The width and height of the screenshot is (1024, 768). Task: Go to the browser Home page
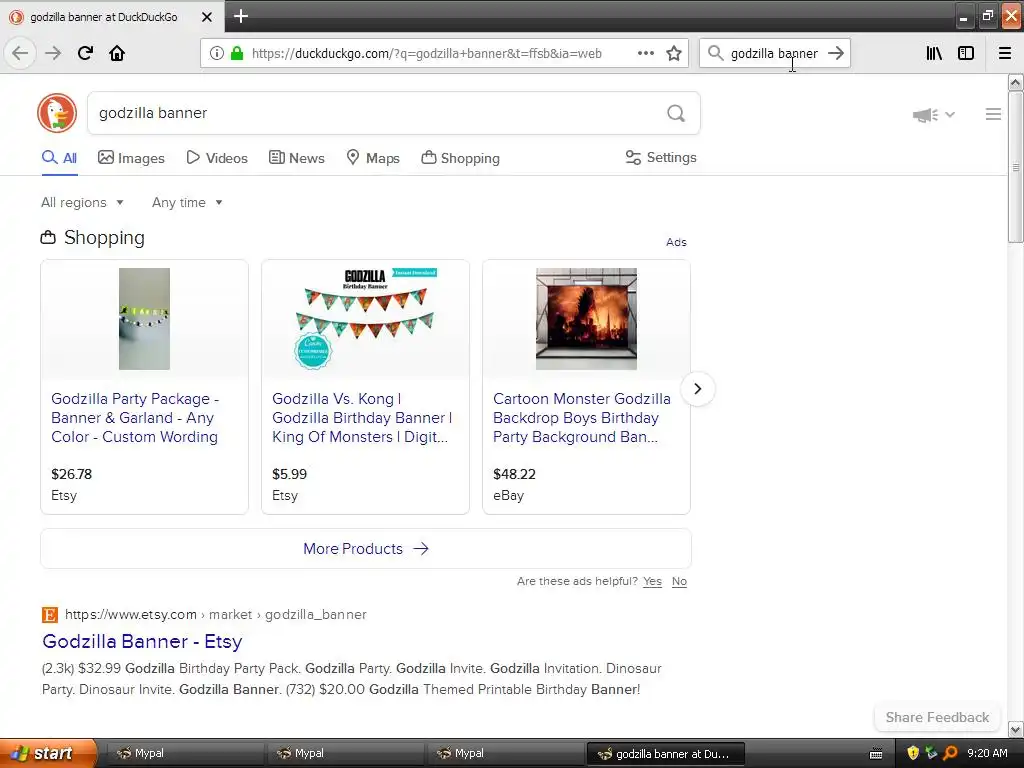[117, 53]
